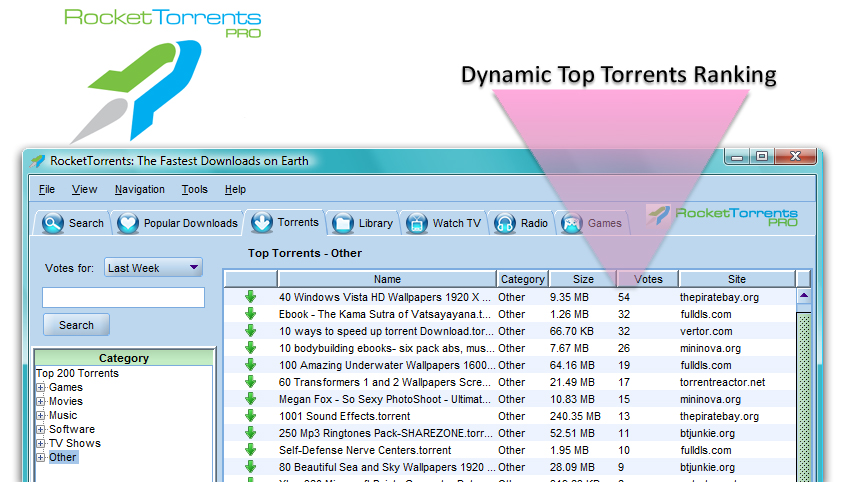Switch to the Games tab

[x=591, y=223]
